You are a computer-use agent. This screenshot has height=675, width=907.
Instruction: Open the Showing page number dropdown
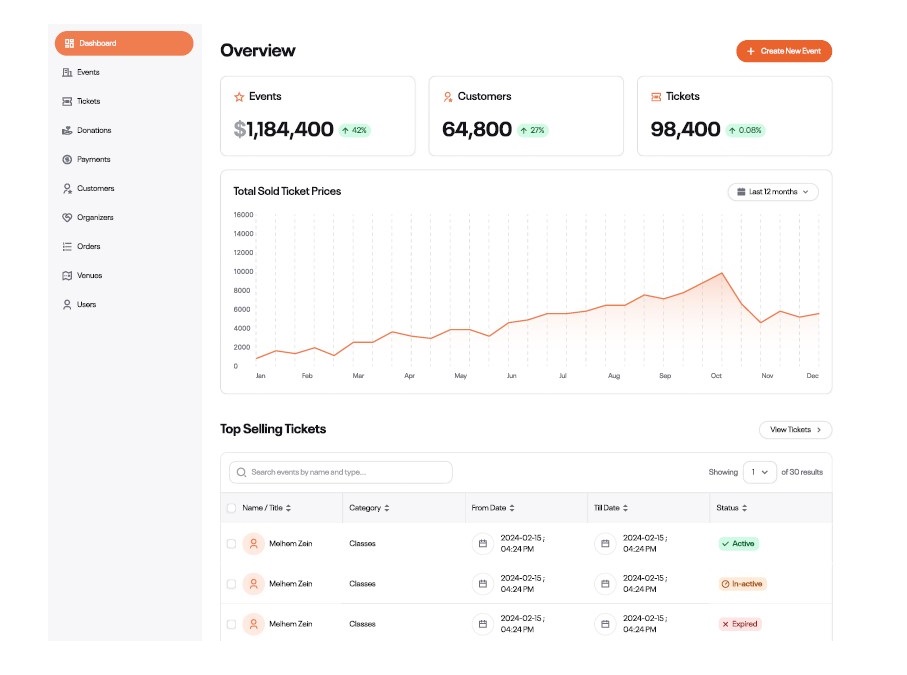tap(759, 472)
